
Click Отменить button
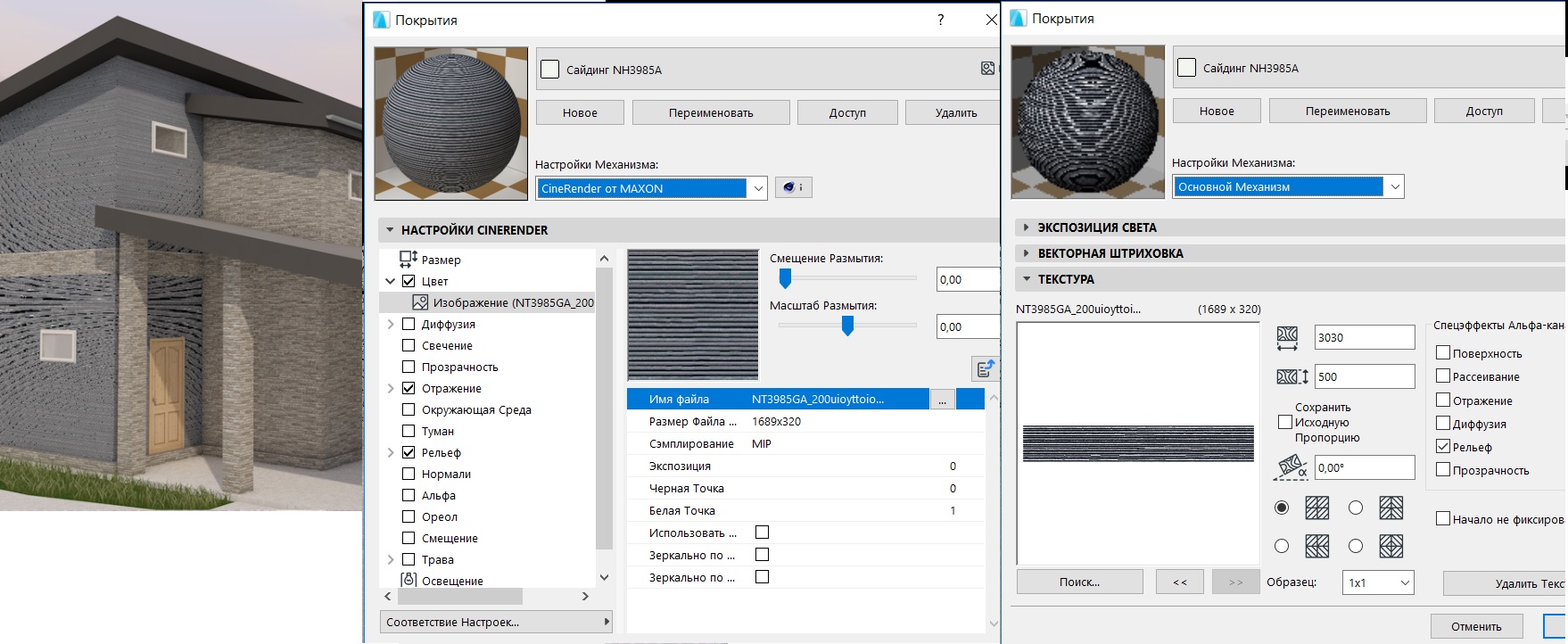(x=1476, y=626)
